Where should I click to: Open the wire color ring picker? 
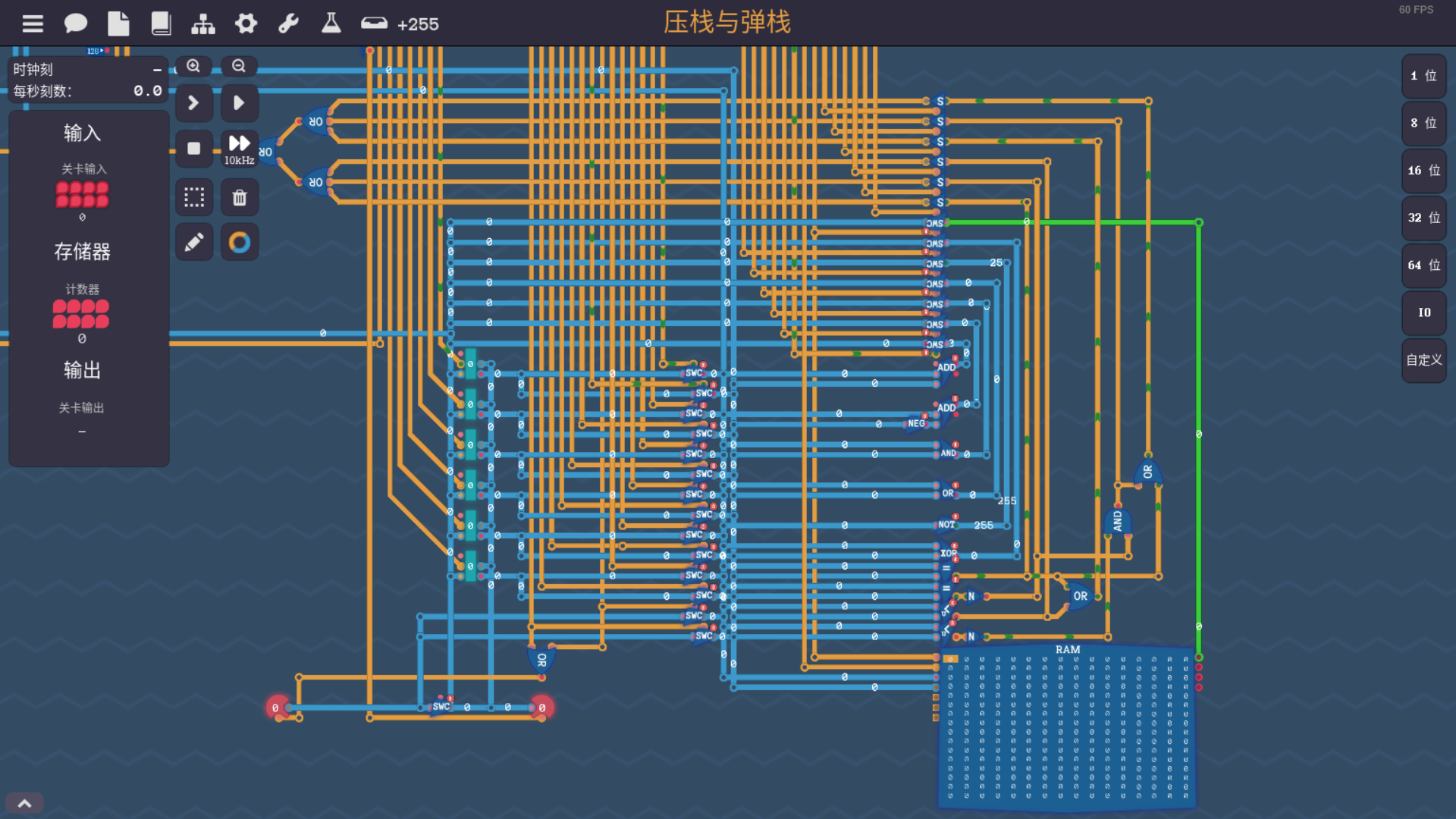point(239,243)
